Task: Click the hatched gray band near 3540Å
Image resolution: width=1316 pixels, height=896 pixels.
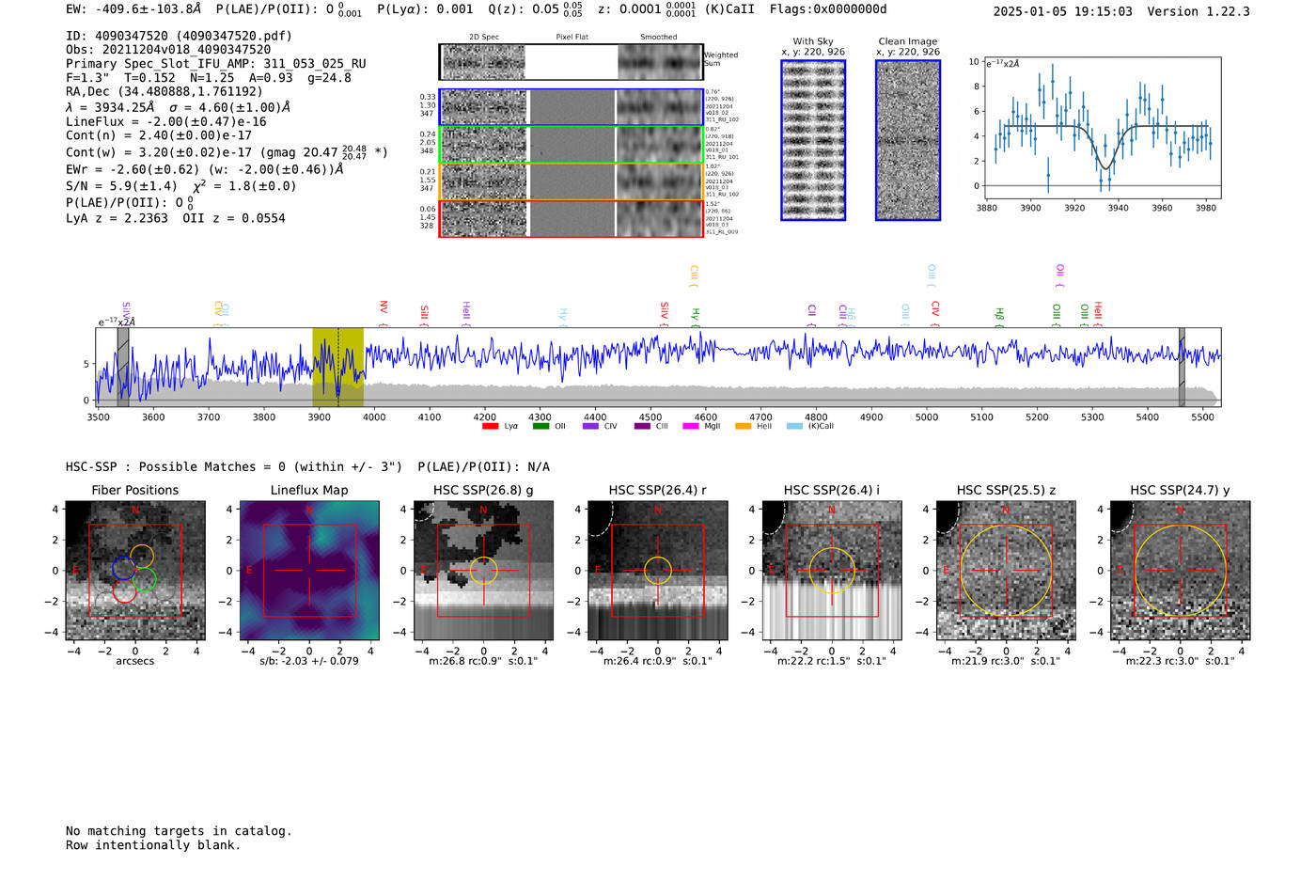Action: point(123,367)
